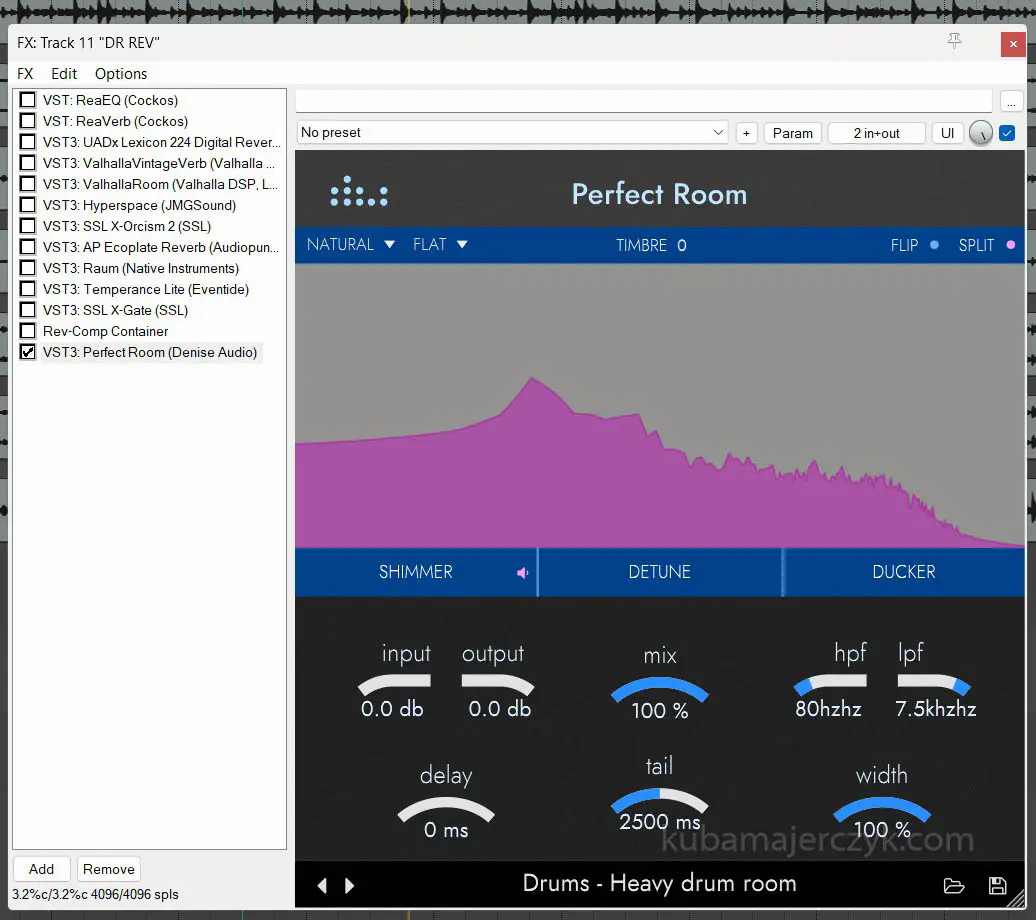
Task: Click the Add button
Action: pyautogui.click(x=42, y=869)
